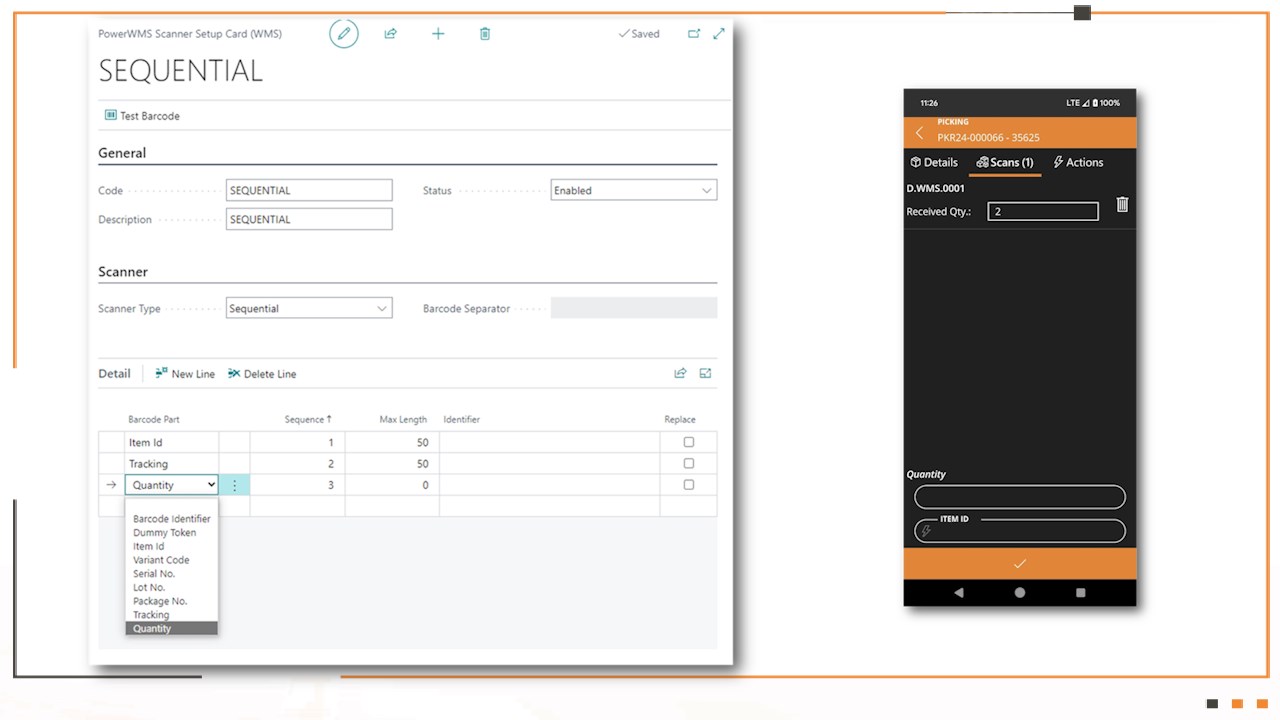Click the lightning icon in ITEM ID field

(926, 531)
